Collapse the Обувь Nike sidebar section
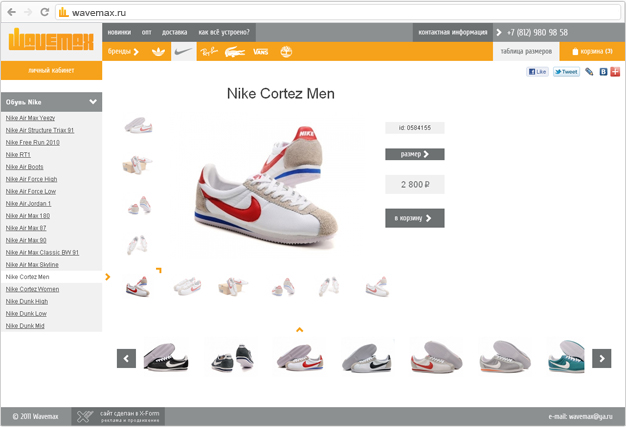This screenshot has height=427, width=626. [51, 102]
